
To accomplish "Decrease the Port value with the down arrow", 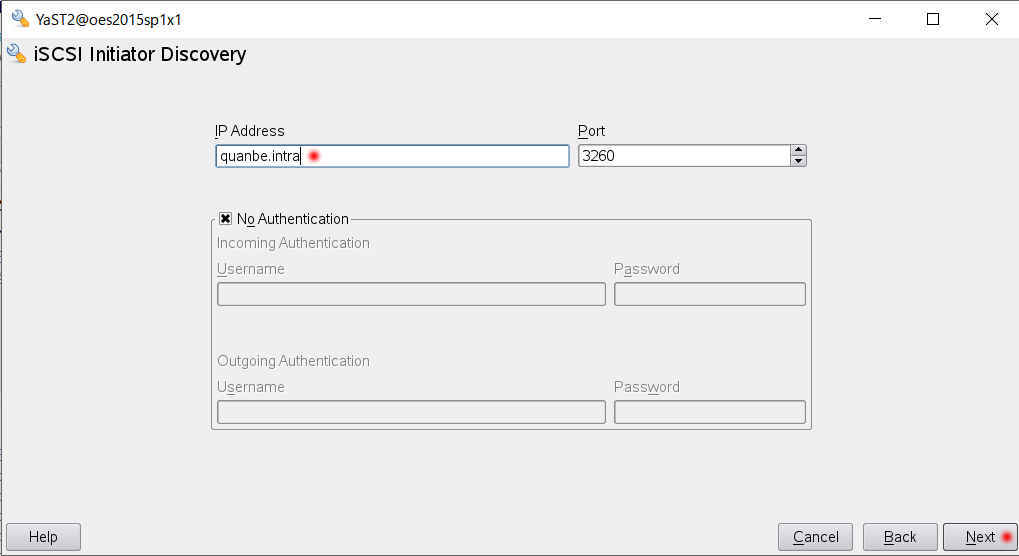I will 799,161.
